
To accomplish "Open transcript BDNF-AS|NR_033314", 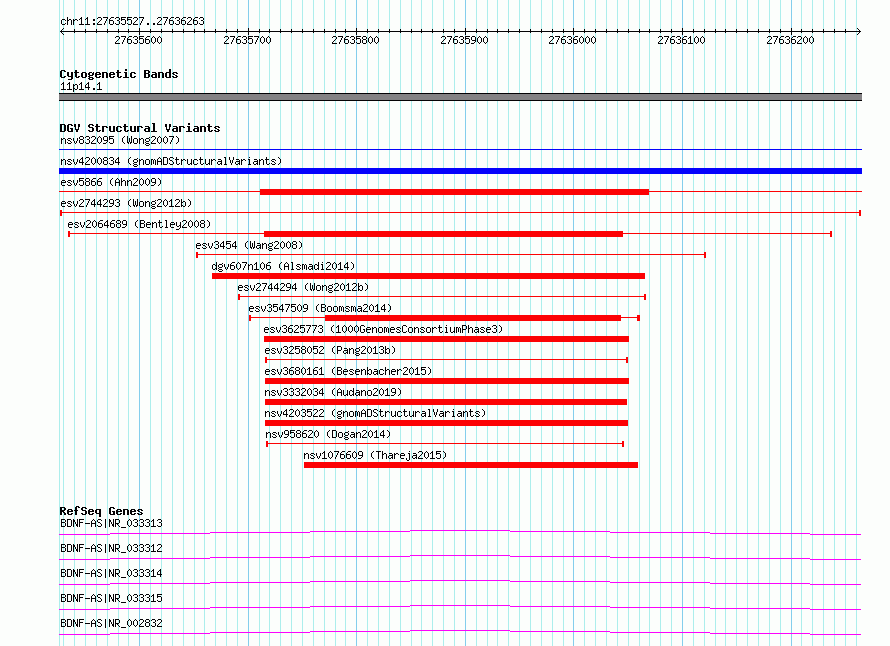I will [x=111, y=573].
